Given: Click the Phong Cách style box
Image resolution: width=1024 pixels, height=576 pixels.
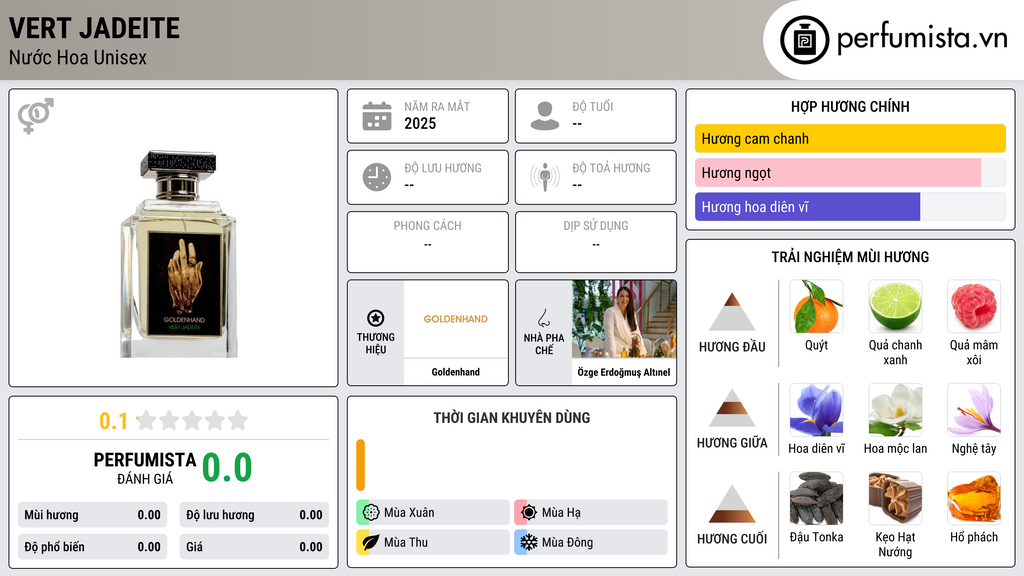Looking at the screenshot, I should pos(428,242).
